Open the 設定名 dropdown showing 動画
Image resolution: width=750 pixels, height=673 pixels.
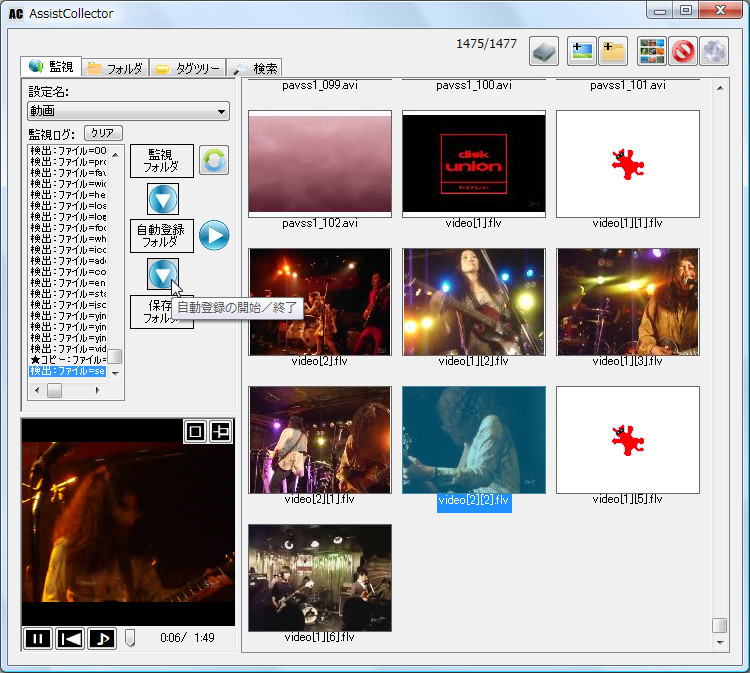click(x=128, y=111)
